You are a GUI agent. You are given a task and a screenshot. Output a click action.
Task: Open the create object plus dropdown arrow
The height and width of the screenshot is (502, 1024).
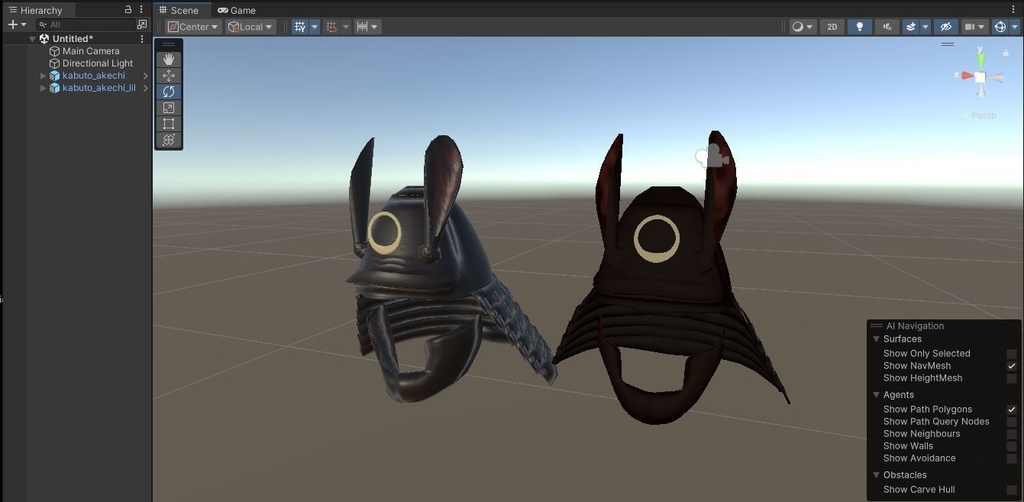point(24,25)
